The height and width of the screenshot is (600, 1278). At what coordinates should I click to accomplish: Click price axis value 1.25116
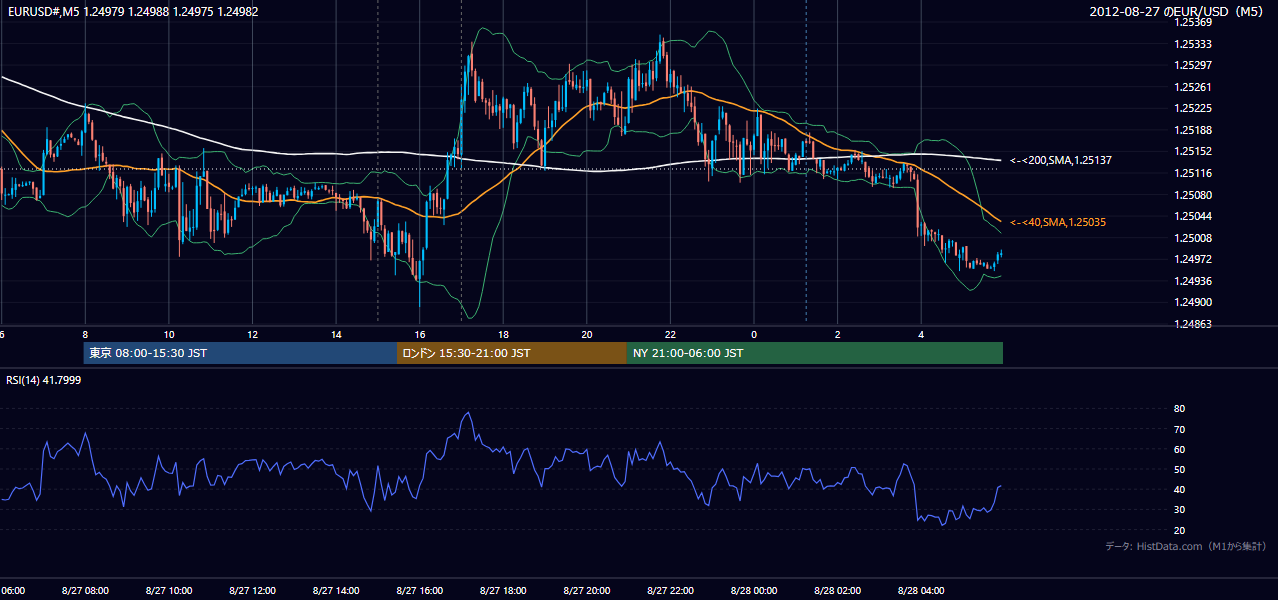click(x=1195, y=174)
